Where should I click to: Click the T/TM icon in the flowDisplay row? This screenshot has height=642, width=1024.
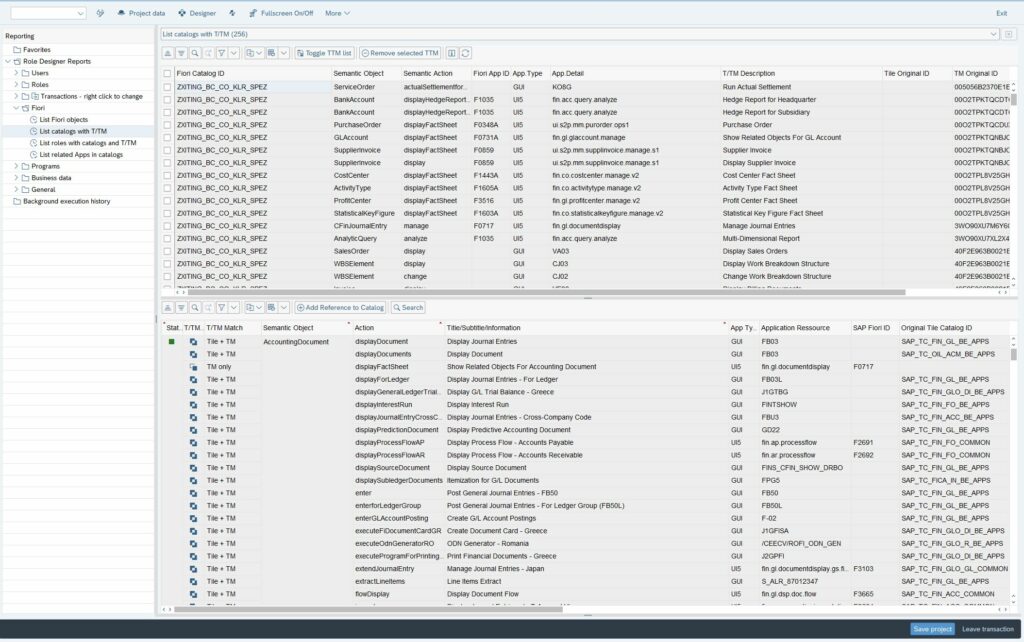click(x=193, y=594)
